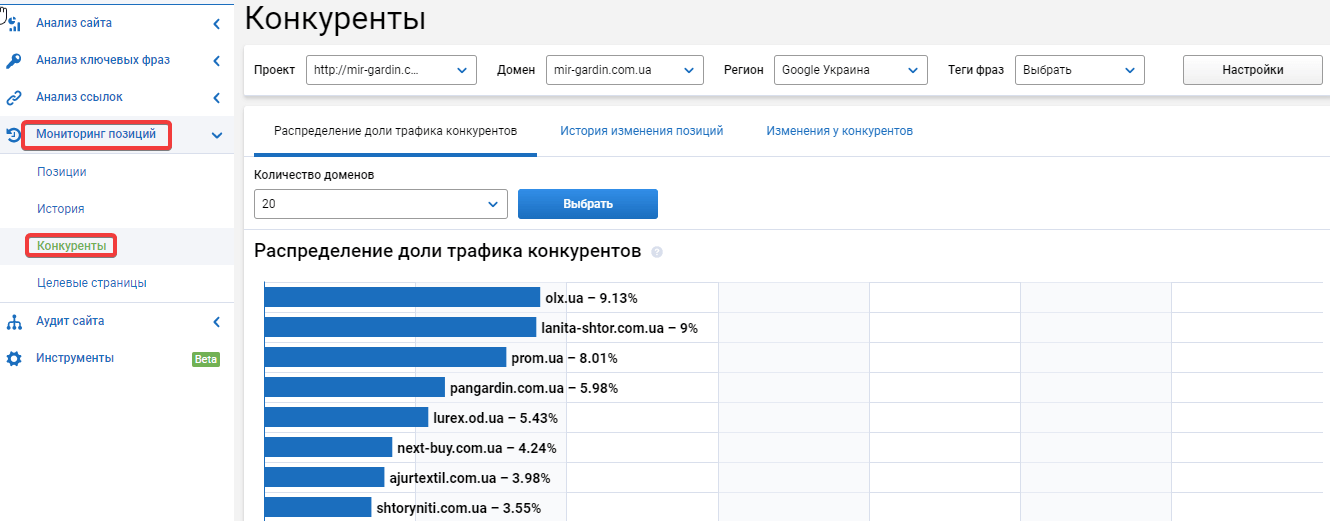Click the olx.ua – 9.13% label
This screenshot has height=521, width=1330.
coord(591,298)
